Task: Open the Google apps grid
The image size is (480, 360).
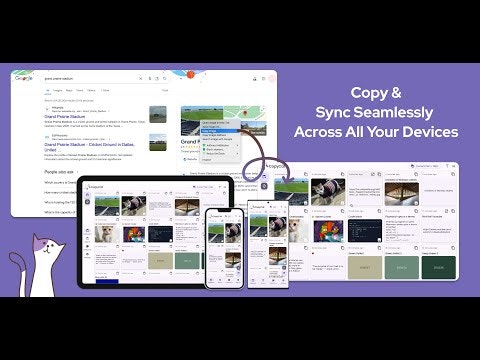Action: [x=263, y=79]
